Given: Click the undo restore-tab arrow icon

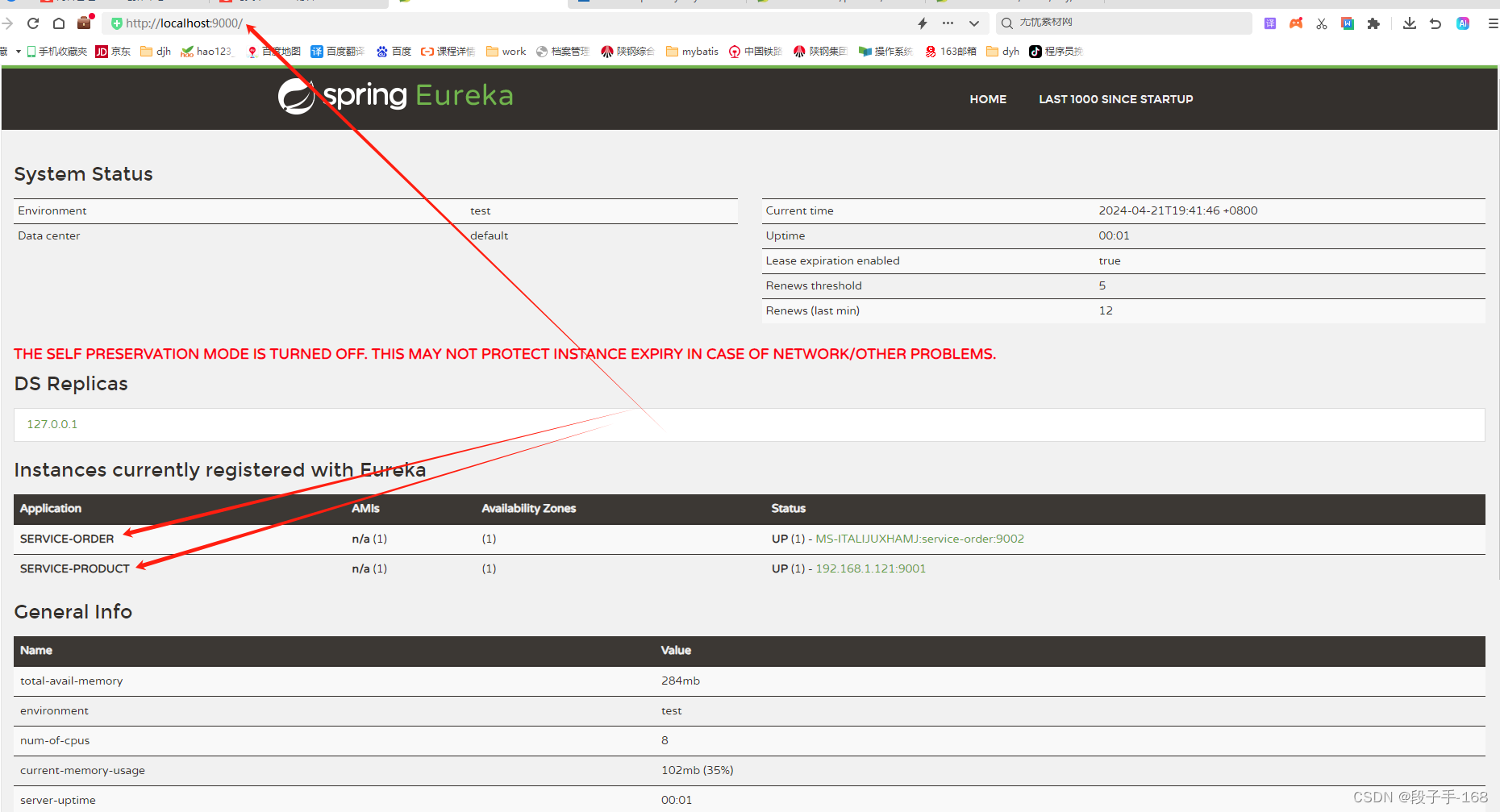Looking at the screenshot, I should pos(1435,23).
